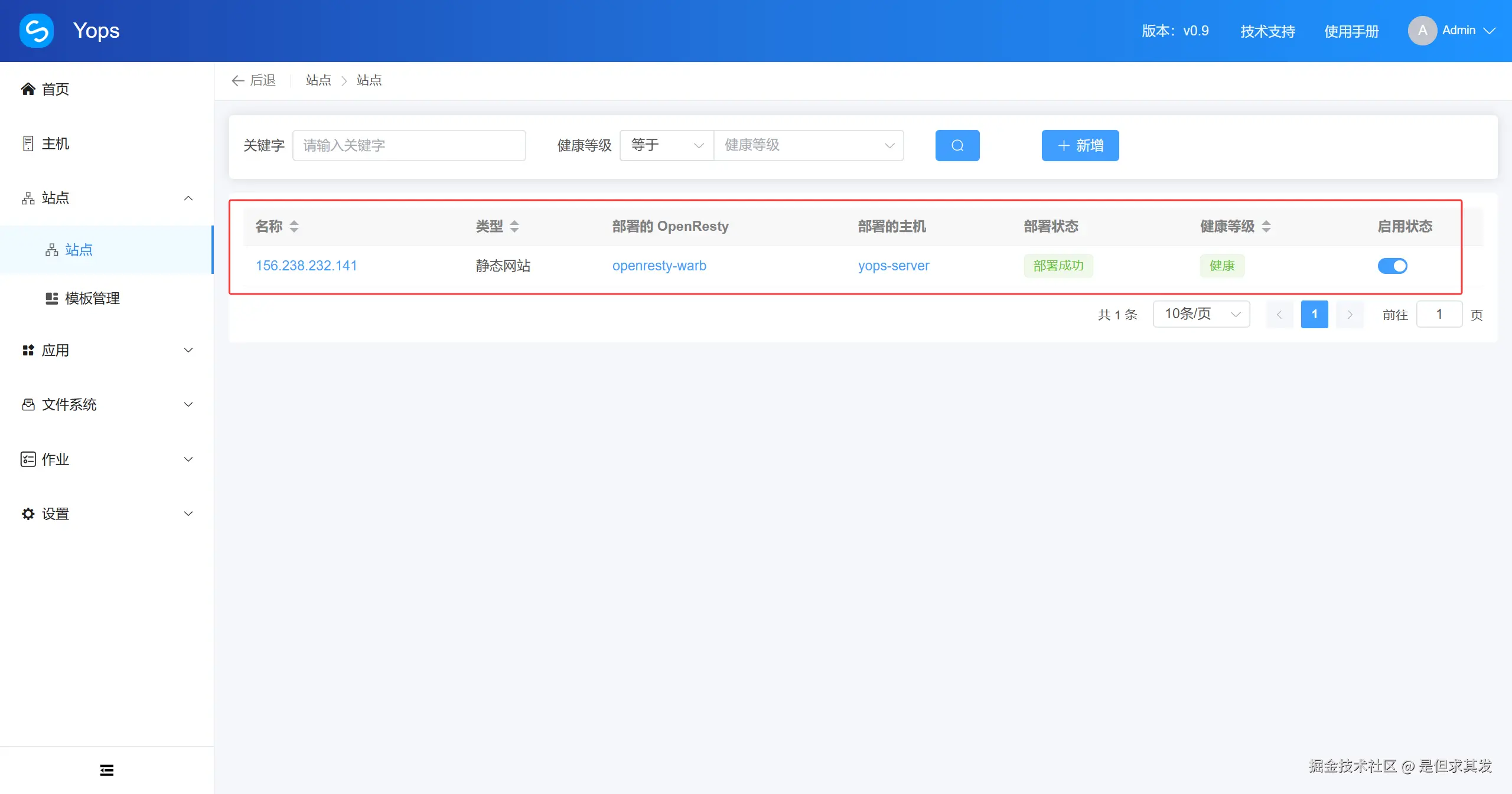Click the 新增 button
This screenshot has height=794, width=1512.
(x=1080, y=145)
